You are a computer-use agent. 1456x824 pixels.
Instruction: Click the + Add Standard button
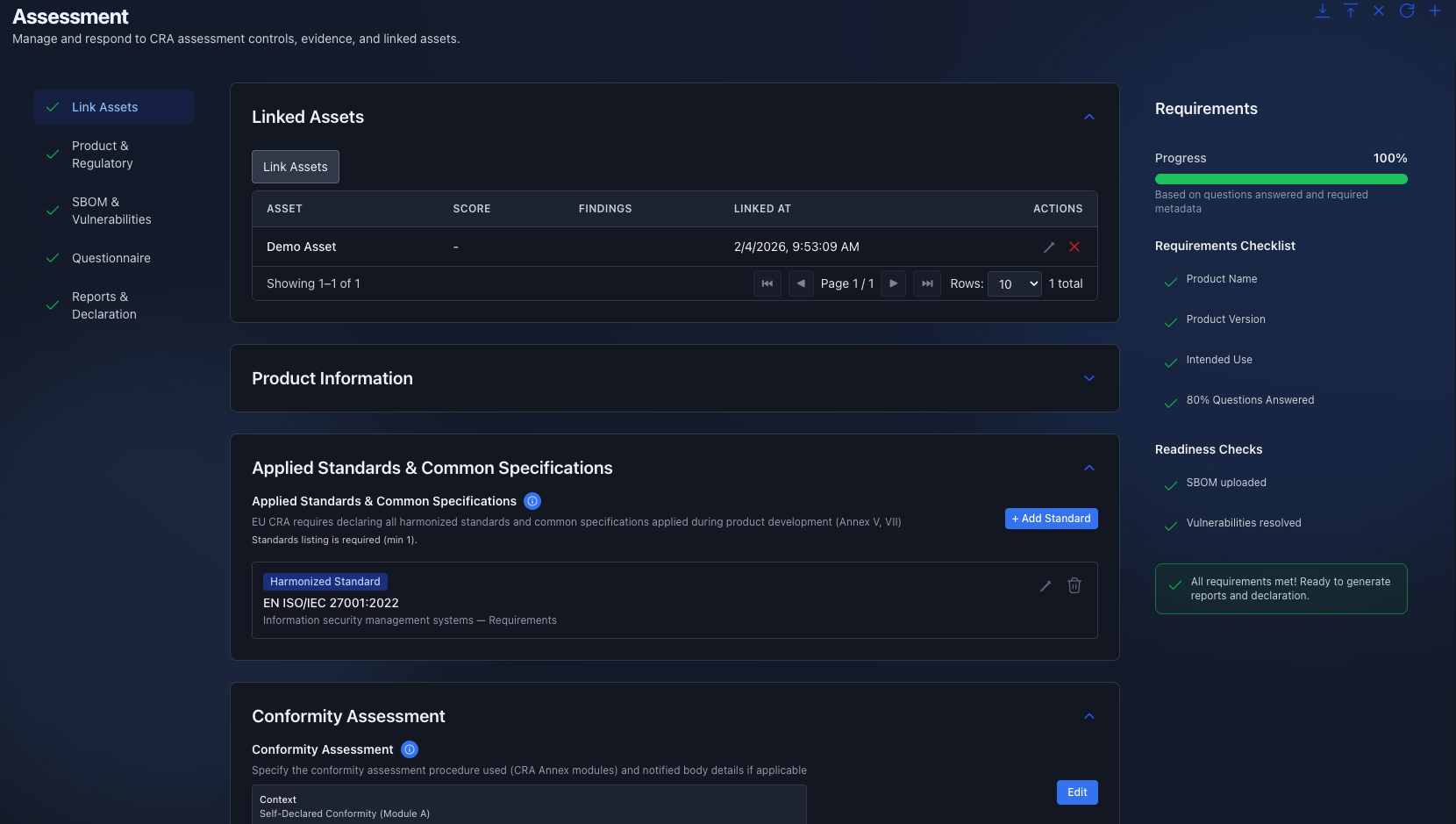1051,519
